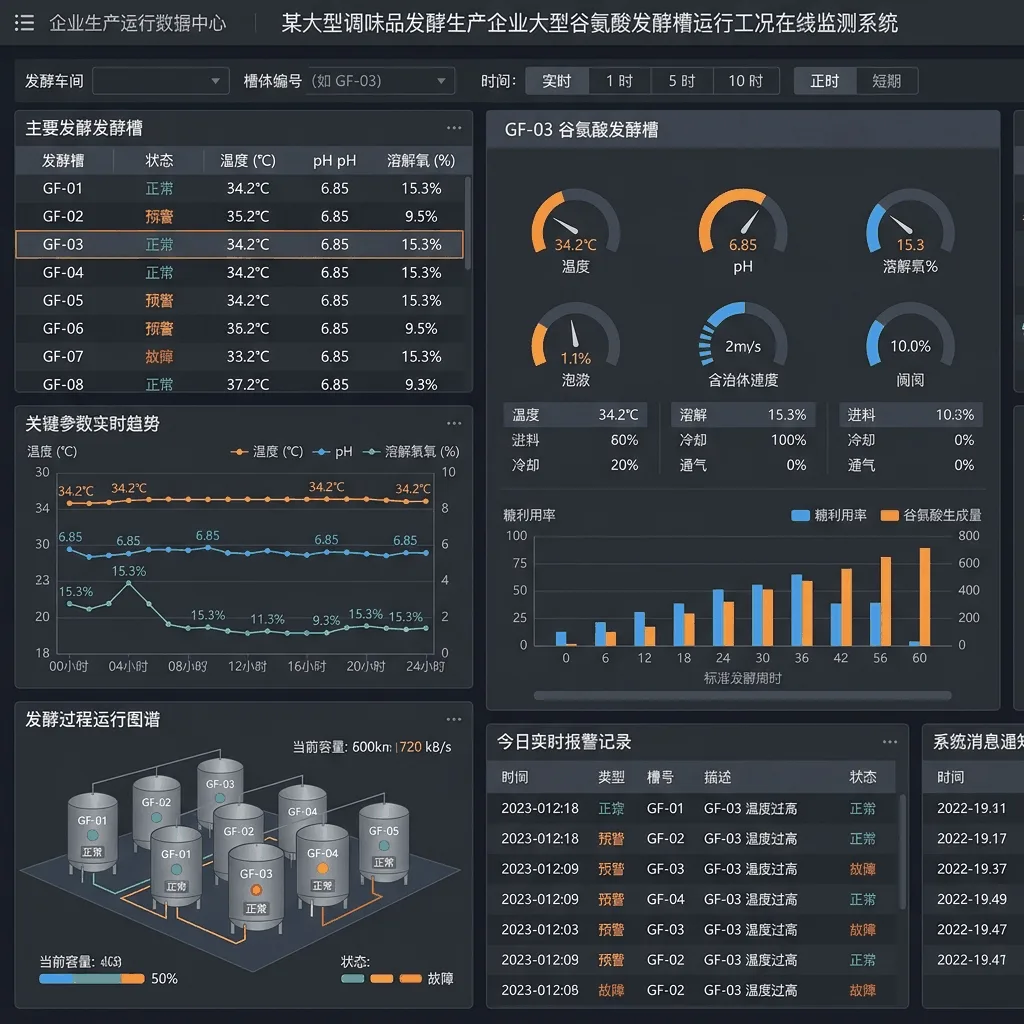Screen dimensions: 1024x1024
Task: Click the 实时 time button
Action: coord(556,81)
